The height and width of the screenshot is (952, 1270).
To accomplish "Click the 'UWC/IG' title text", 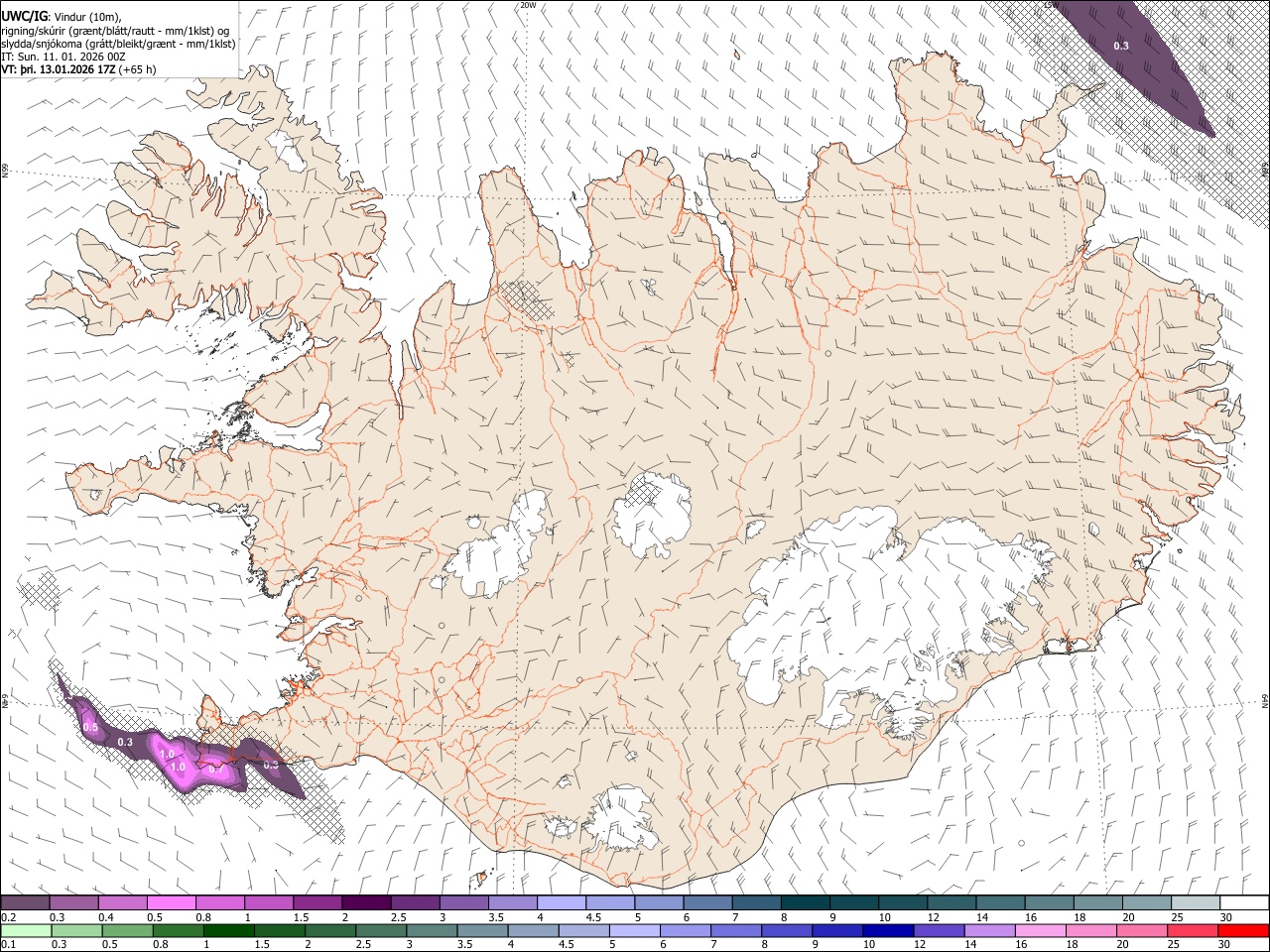I will [24, 15].
